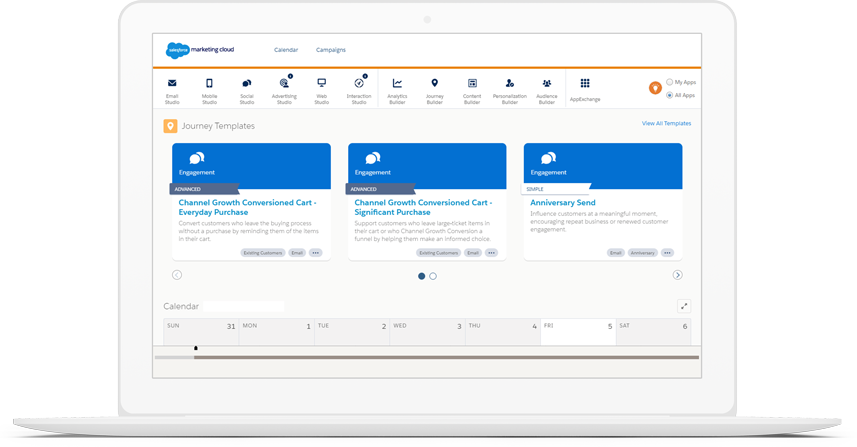Expand more tags on Significant Purchase card

click(491, 253)
